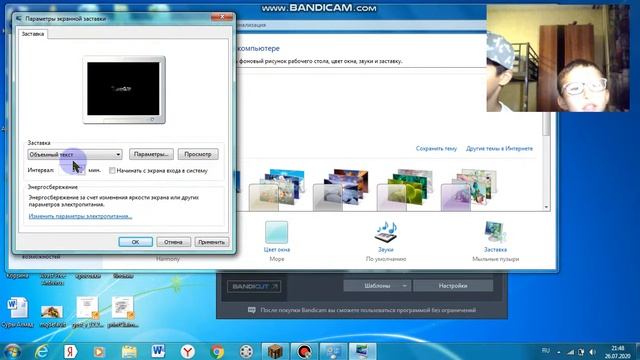Open the red Yandex search taskbar icon
The height and width of the screenshot is (360, 640).
70,351
